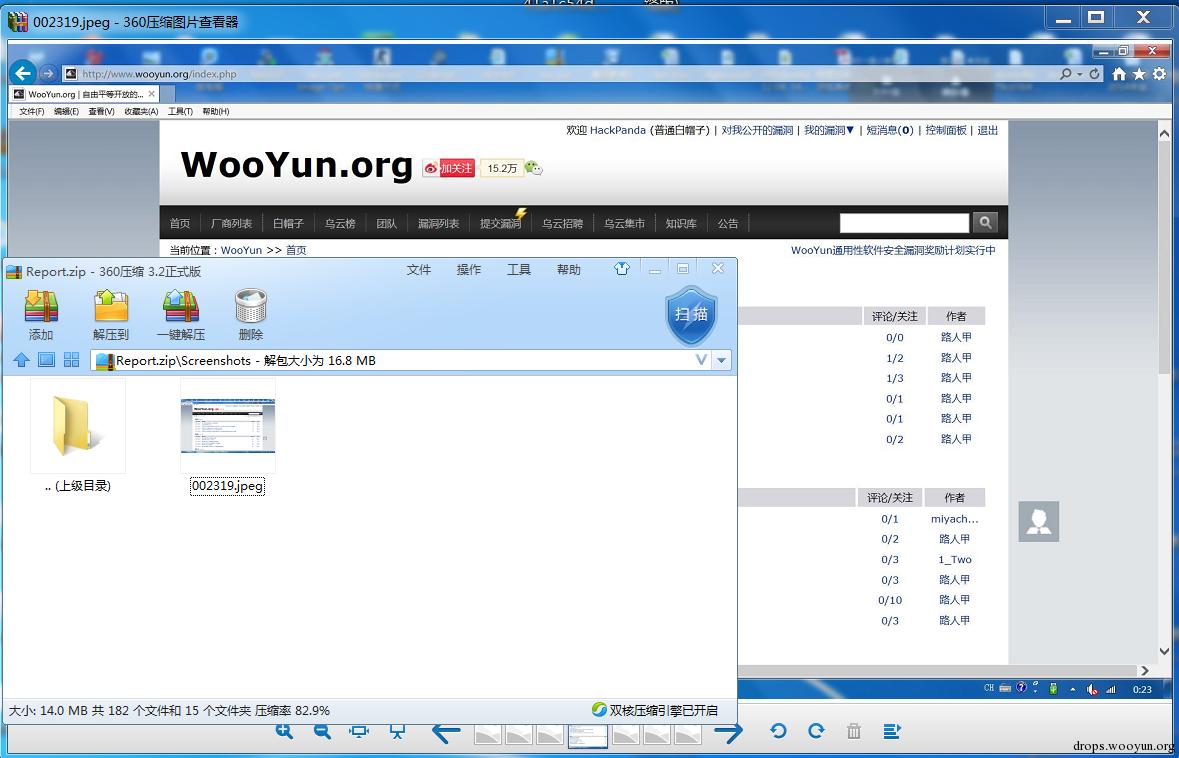The height and width of the screenshot is (758, 1179).
Task: Click the 一键解压 one-click extract icon
Action: (180, 306)
